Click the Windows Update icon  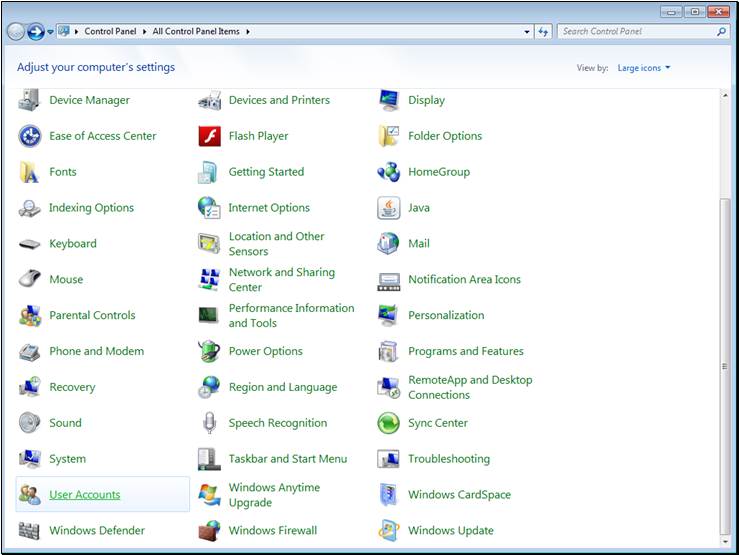coord(389,531)
